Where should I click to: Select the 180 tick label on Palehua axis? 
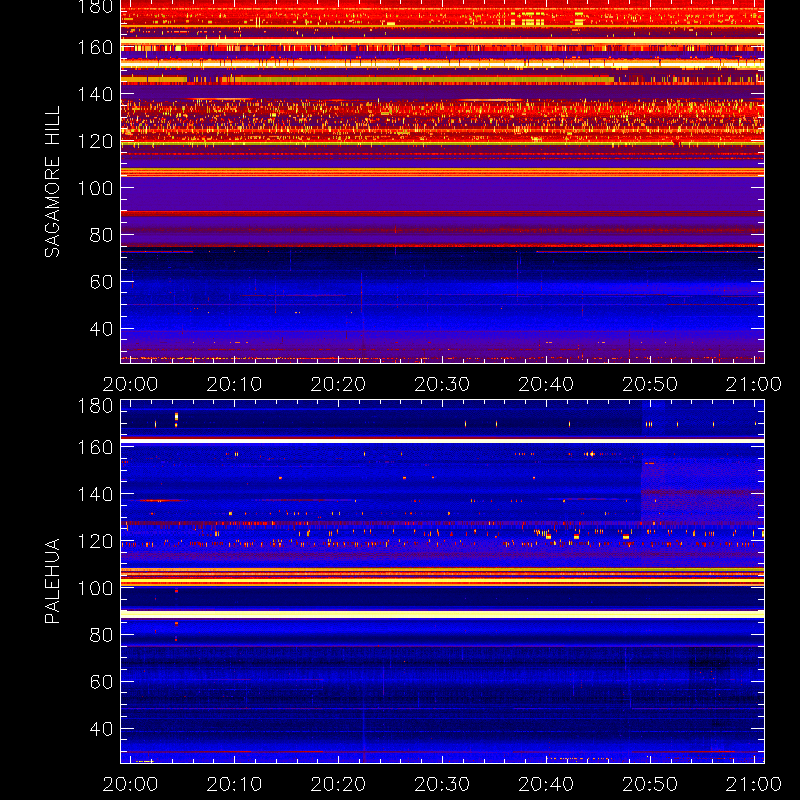[95, 406]
